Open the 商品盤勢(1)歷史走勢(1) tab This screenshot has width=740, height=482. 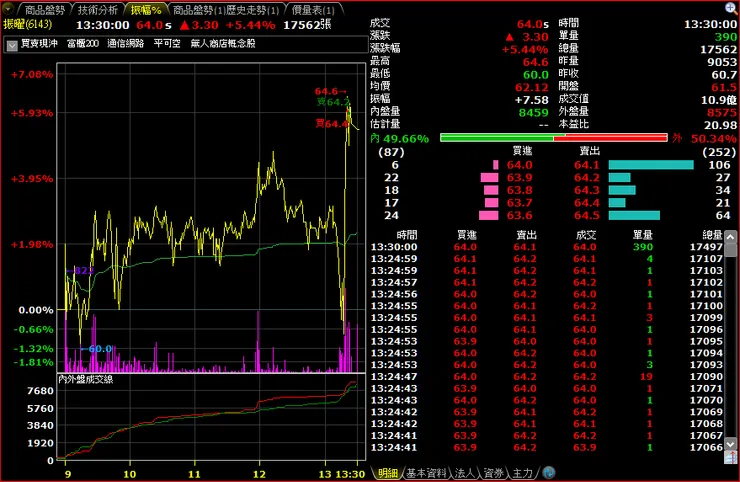pyautogui.click(x=226, y=10)
